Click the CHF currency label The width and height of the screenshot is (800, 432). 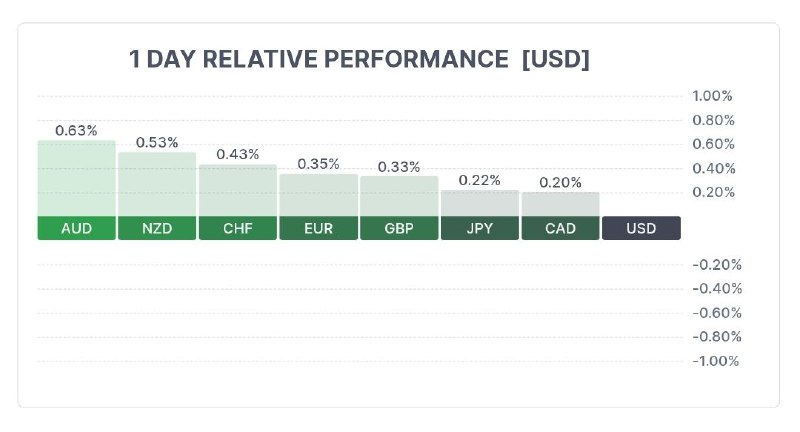238,228
